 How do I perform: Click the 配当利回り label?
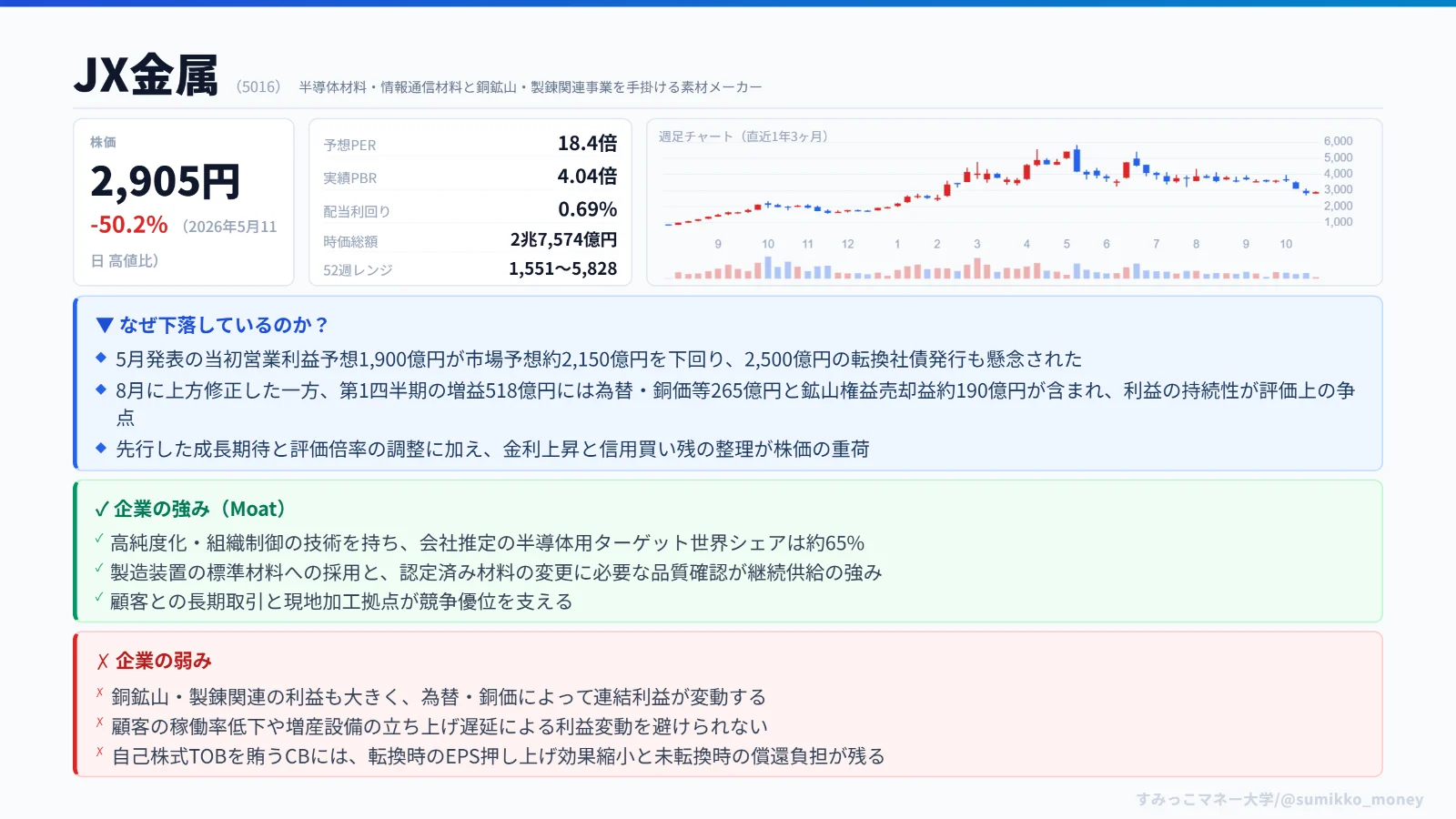click(x=357, y=212)
